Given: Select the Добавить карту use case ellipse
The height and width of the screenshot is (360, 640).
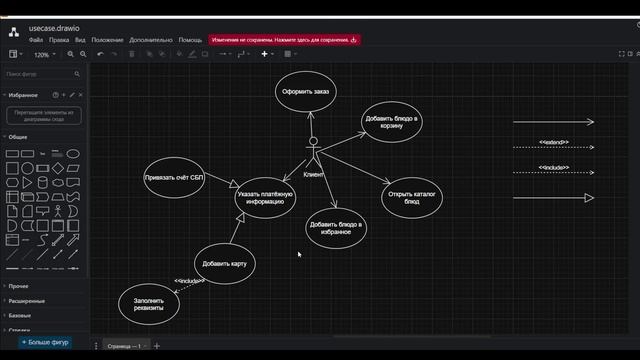Looking at the screenshot, I should click(224, 264).
